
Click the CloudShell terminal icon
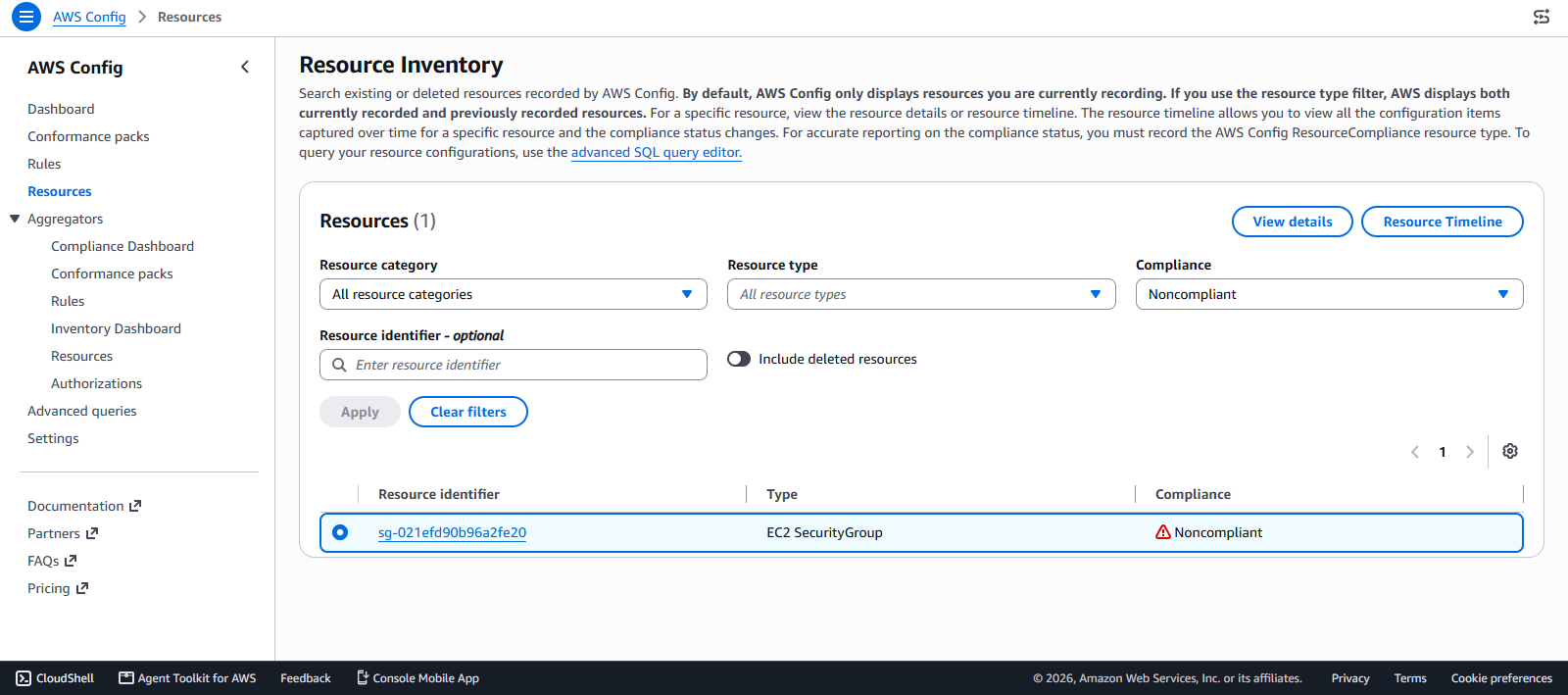coord(24,678)
